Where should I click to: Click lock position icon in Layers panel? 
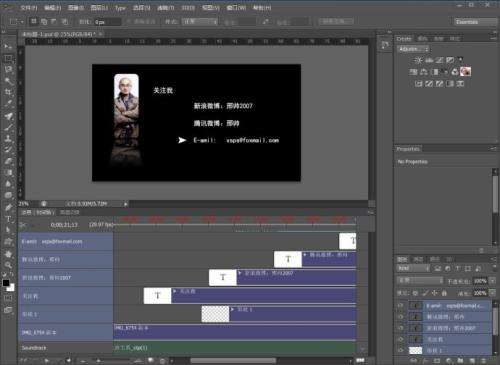(434, 293)
